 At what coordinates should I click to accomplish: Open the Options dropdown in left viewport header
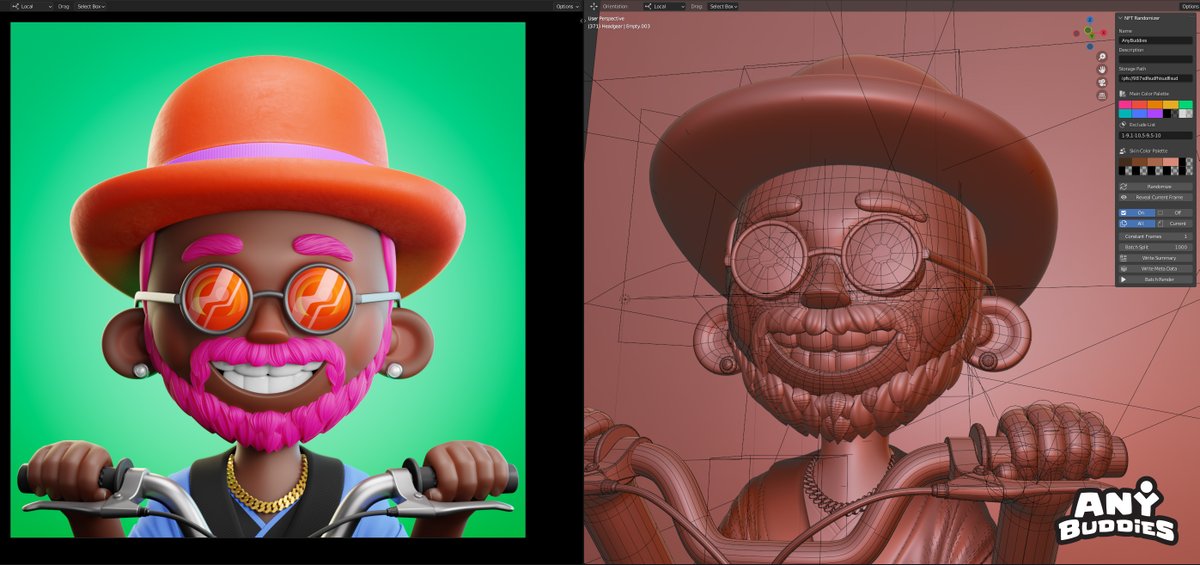point(567,6)
